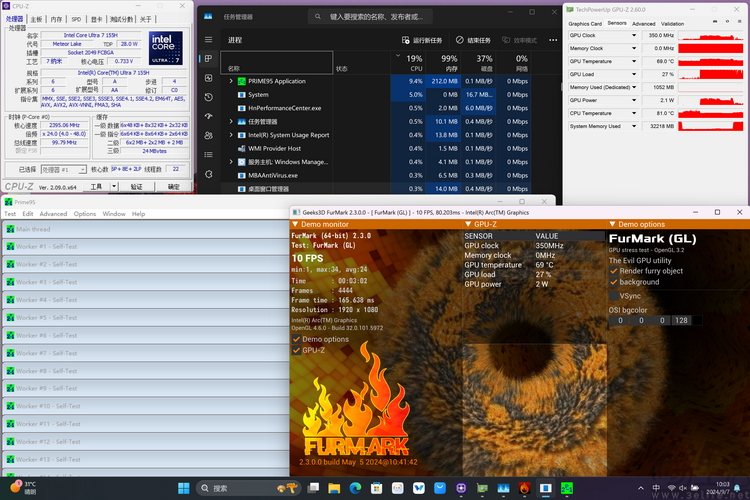This screenshot has height=500, width=750.
Task: Open Users icon in Task Manager sidebar
Action: point(209,135)
